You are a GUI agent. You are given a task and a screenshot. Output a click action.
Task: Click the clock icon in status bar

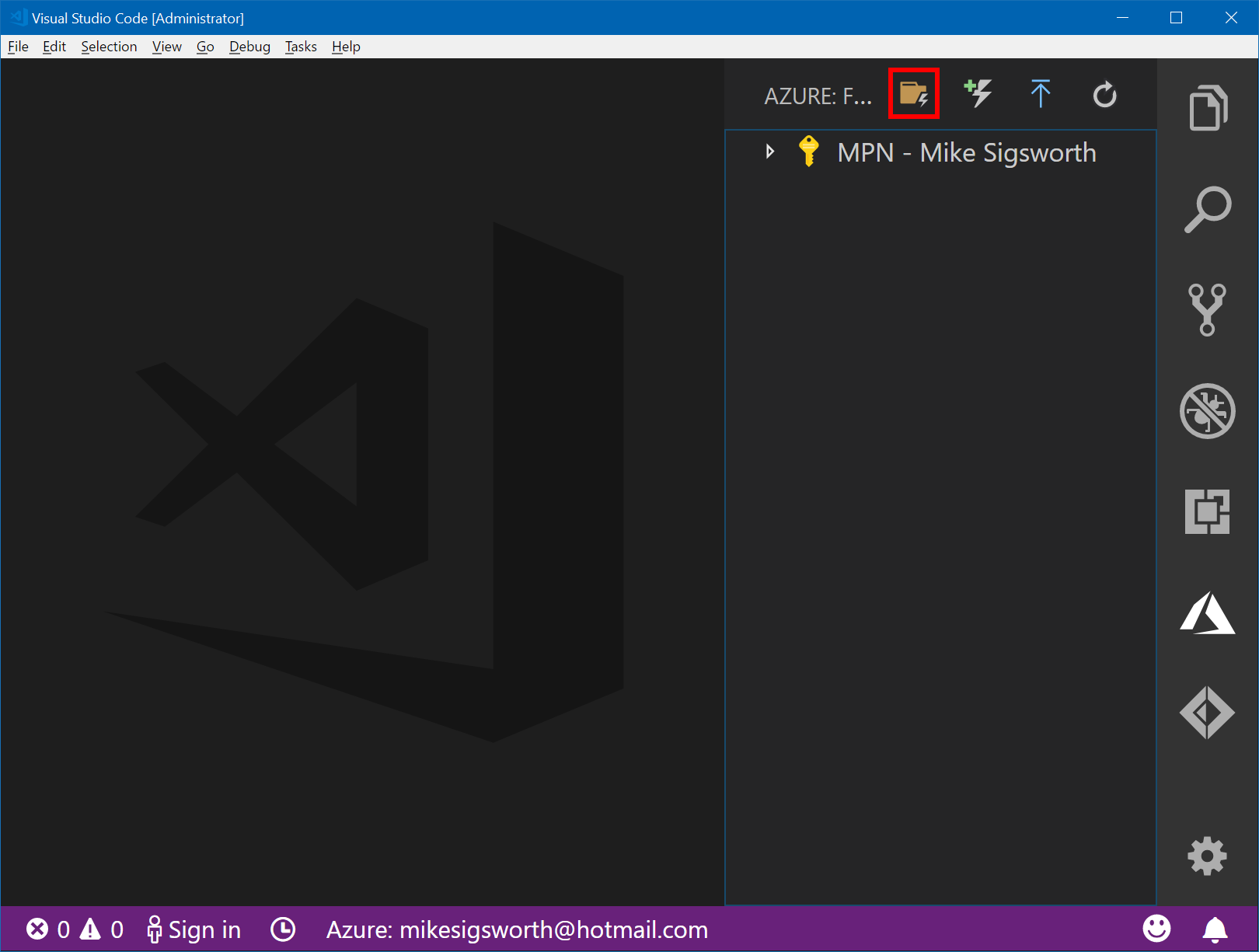point(283,929)
